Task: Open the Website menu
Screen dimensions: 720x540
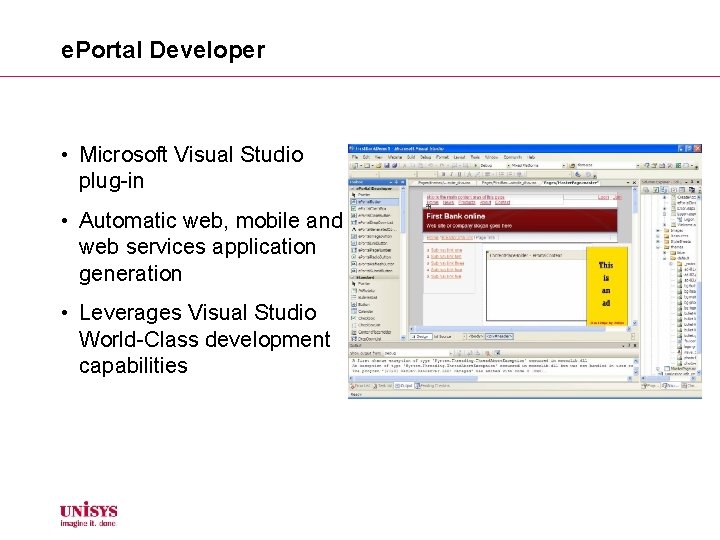Action: click(395, 157)
